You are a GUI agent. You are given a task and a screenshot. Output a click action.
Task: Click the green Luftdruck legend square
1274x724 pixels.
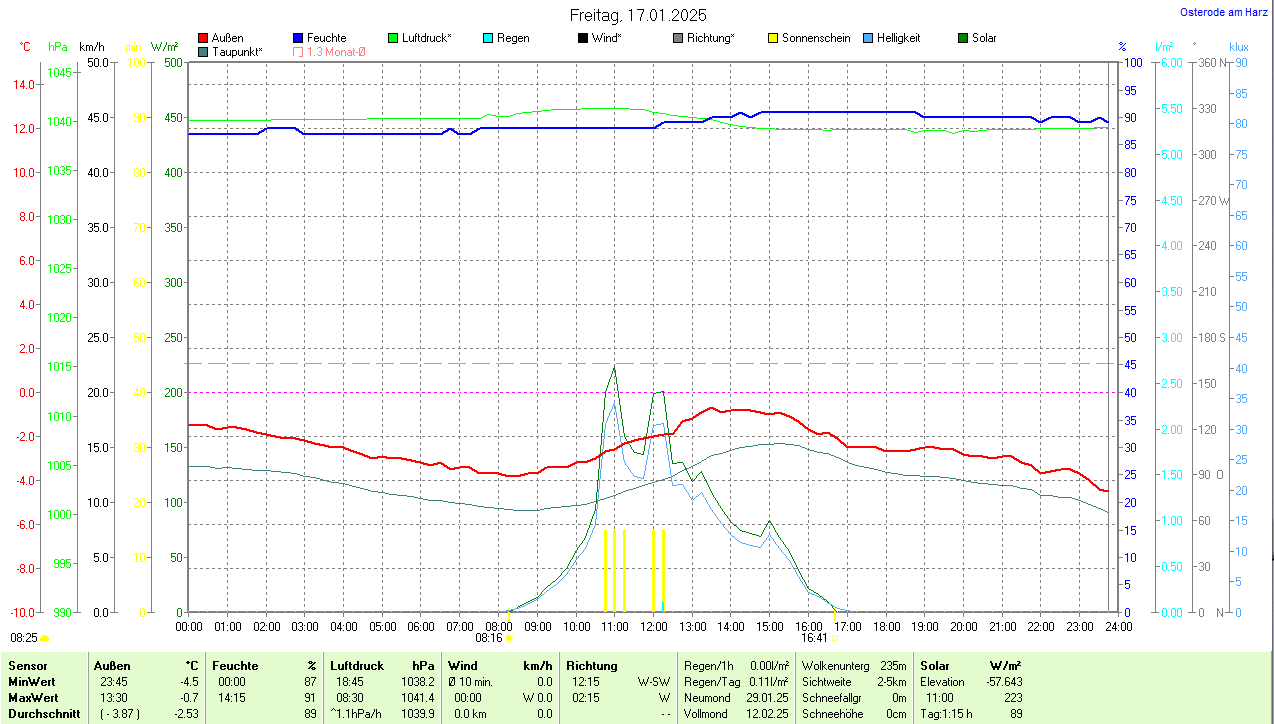pyautogui.click(x=393, y=38)
